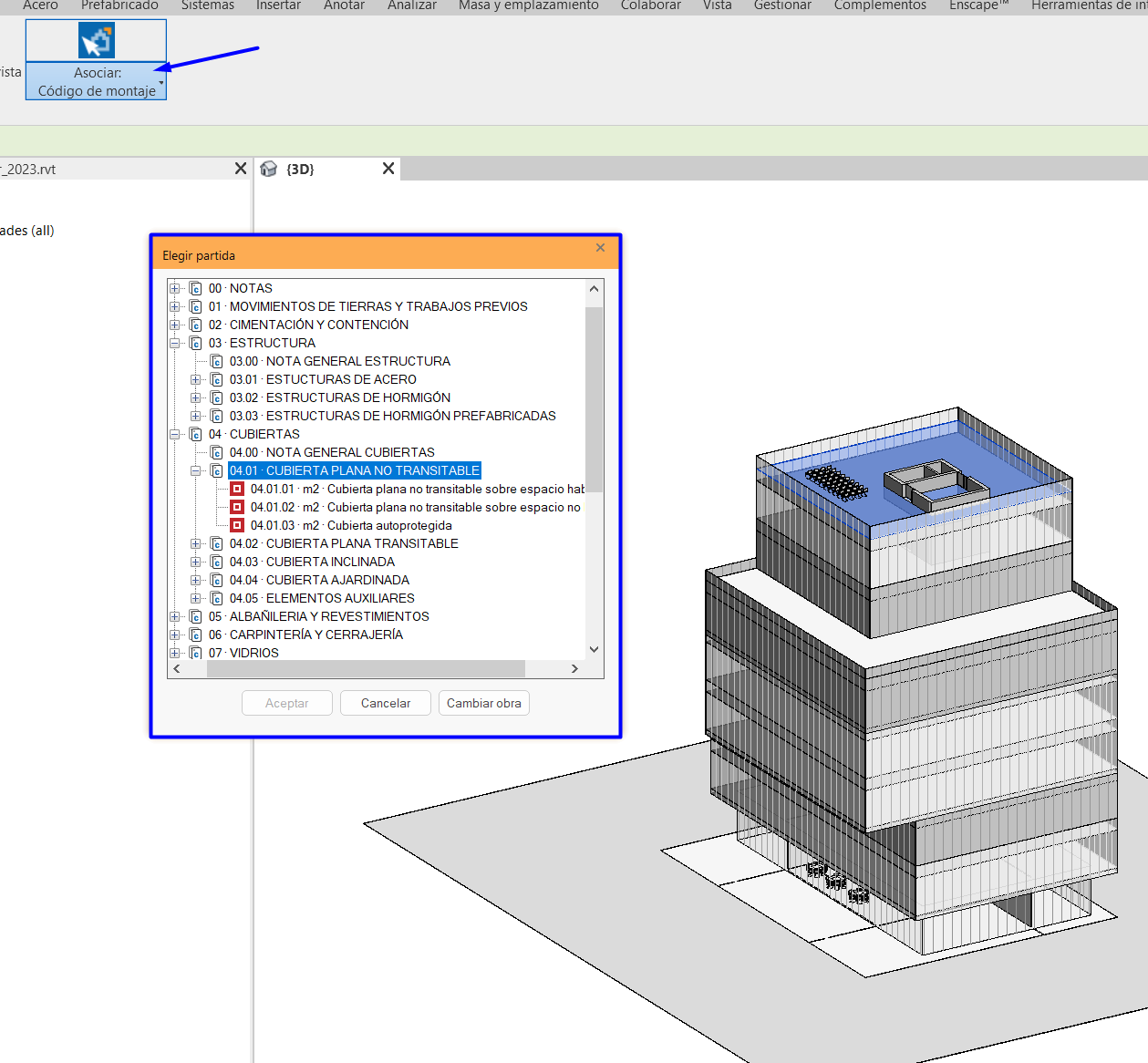
Task: Click the 3D view cube icon on tab
Action: click(x=268, y=169)
